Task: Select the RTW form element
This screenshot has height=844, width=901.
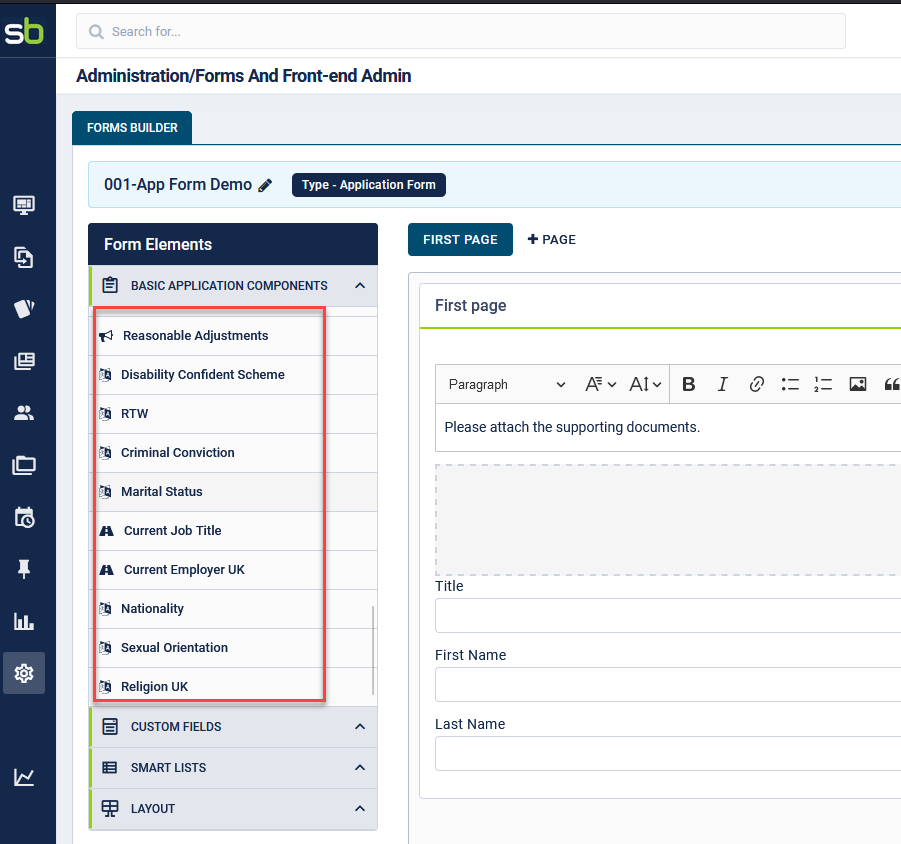Action: [233, 414]
